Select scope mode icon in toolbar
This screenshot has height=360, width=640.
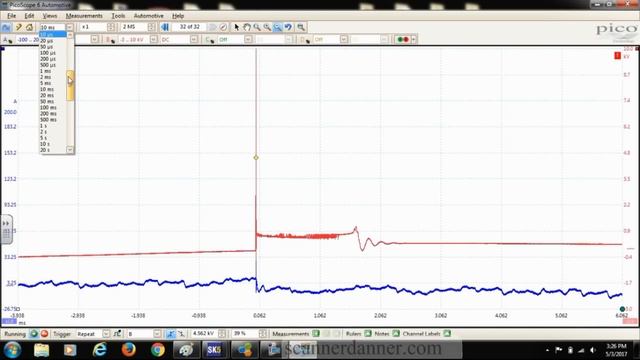[x=6, y=27]
